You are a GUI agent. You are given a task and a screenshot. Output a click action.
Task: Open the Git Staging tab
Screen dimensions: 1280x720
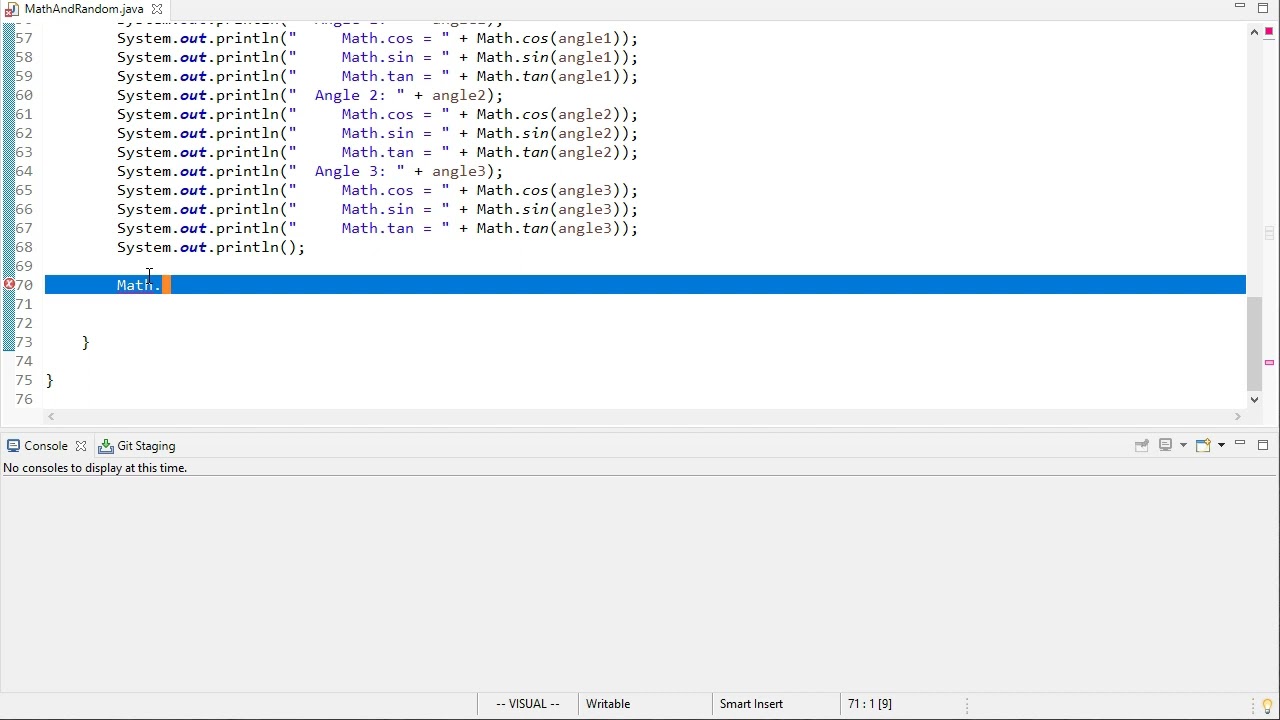[x=146, y=446]
